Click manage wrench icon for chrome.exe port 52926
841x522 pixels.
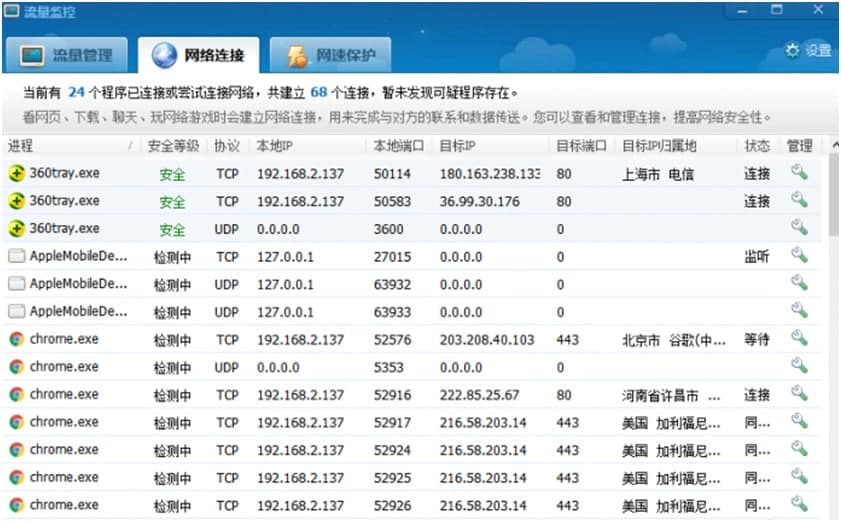point(799,504)
